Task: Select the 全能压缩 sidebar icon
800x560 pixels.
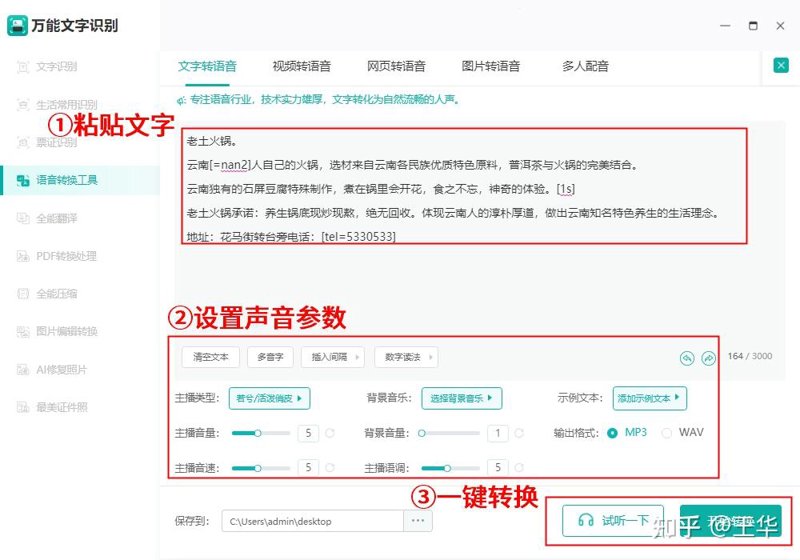Action: pyautogui.click(x=23, y=294)
